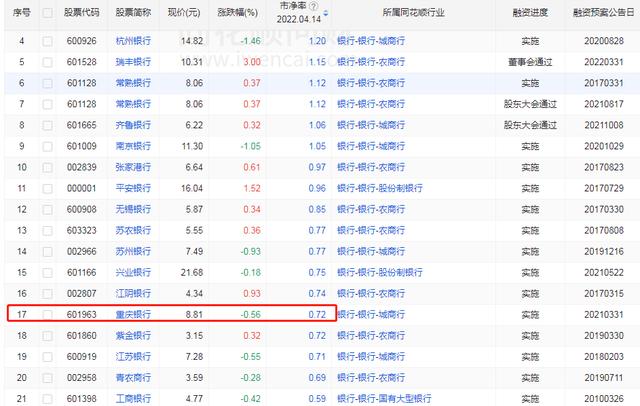Viewport: 640px width, 406px height.
Task: Select the date 20100326
Action: click(604, 399)
